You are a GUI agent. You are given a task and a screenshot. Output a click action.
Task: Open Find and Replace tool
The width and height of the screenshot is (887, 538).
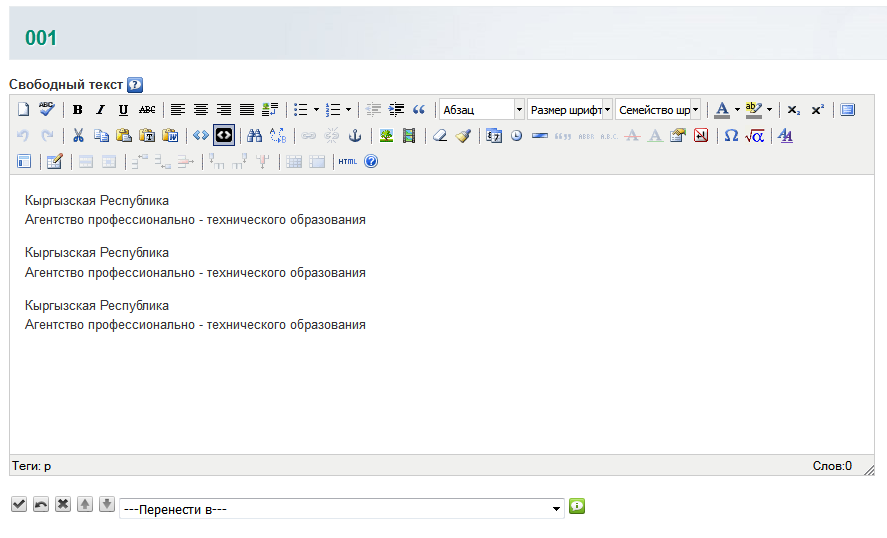tap(278, 135)
